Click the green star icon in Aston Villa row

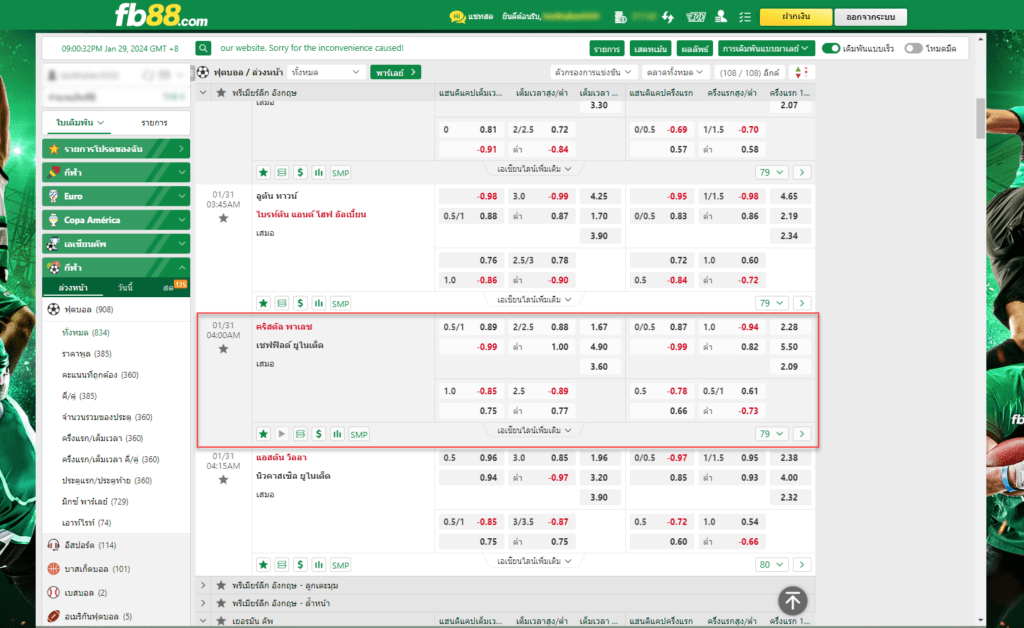(x=263, y=565)
